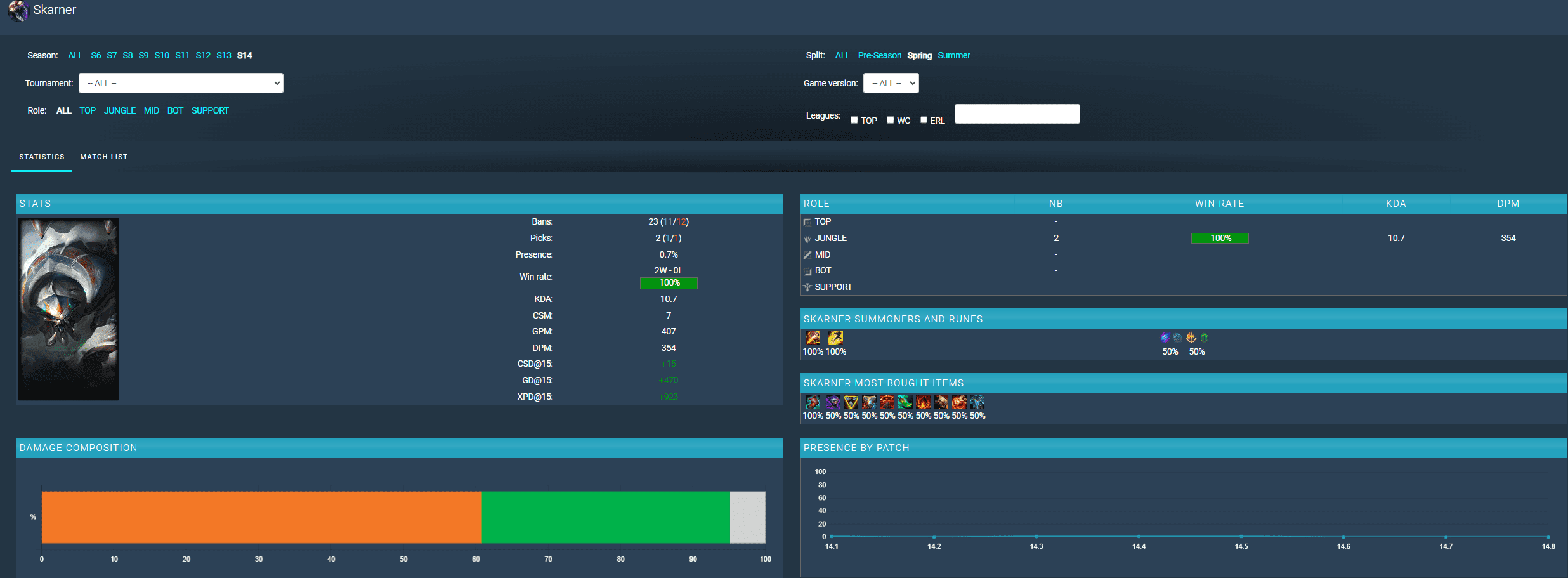Check the WC leagues checkbox
The height and width of the screenshot is (578, 1568).
pyautogui.click(x=891, y=120)
